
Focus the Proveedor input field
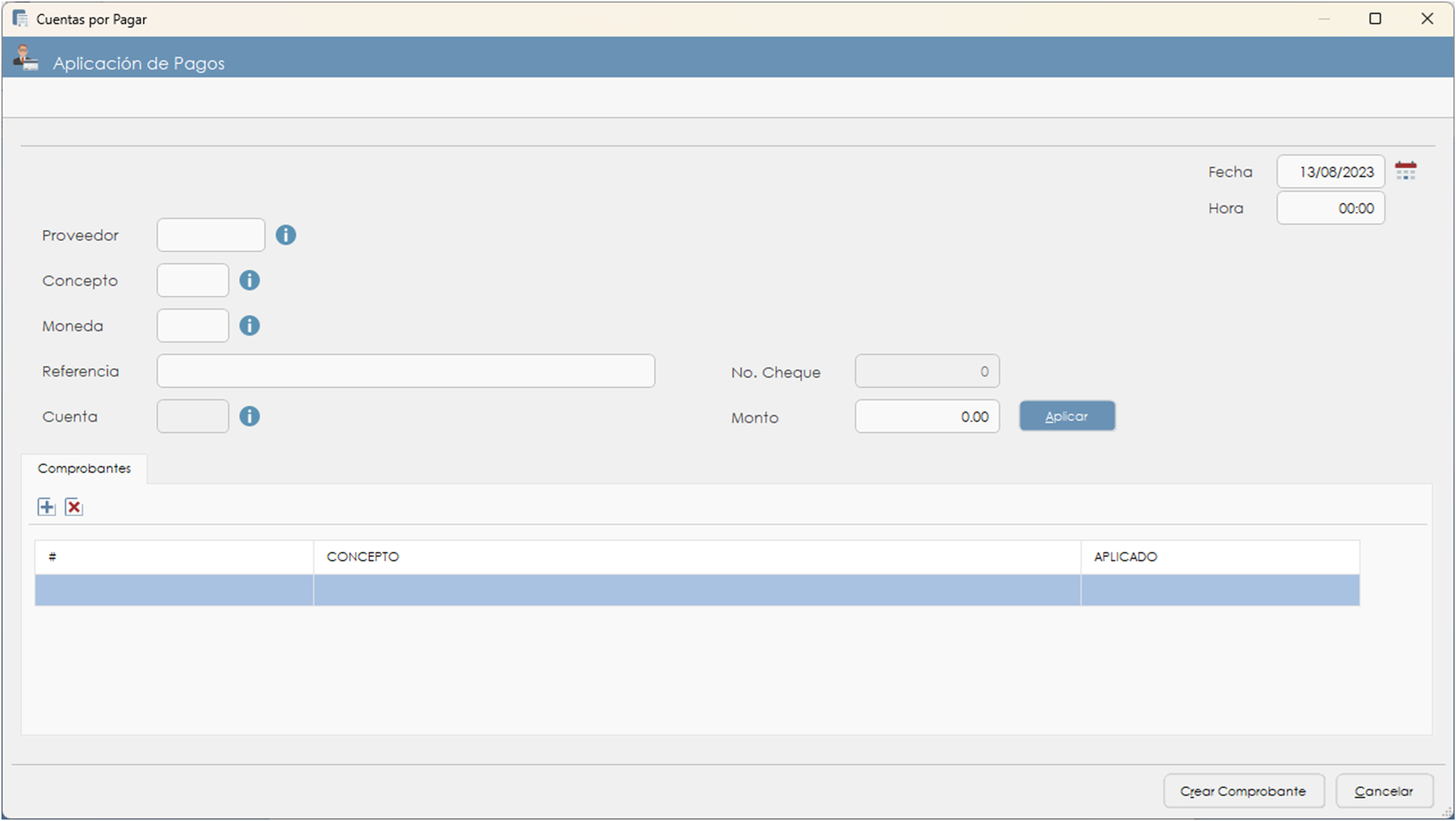pos(210,235)
